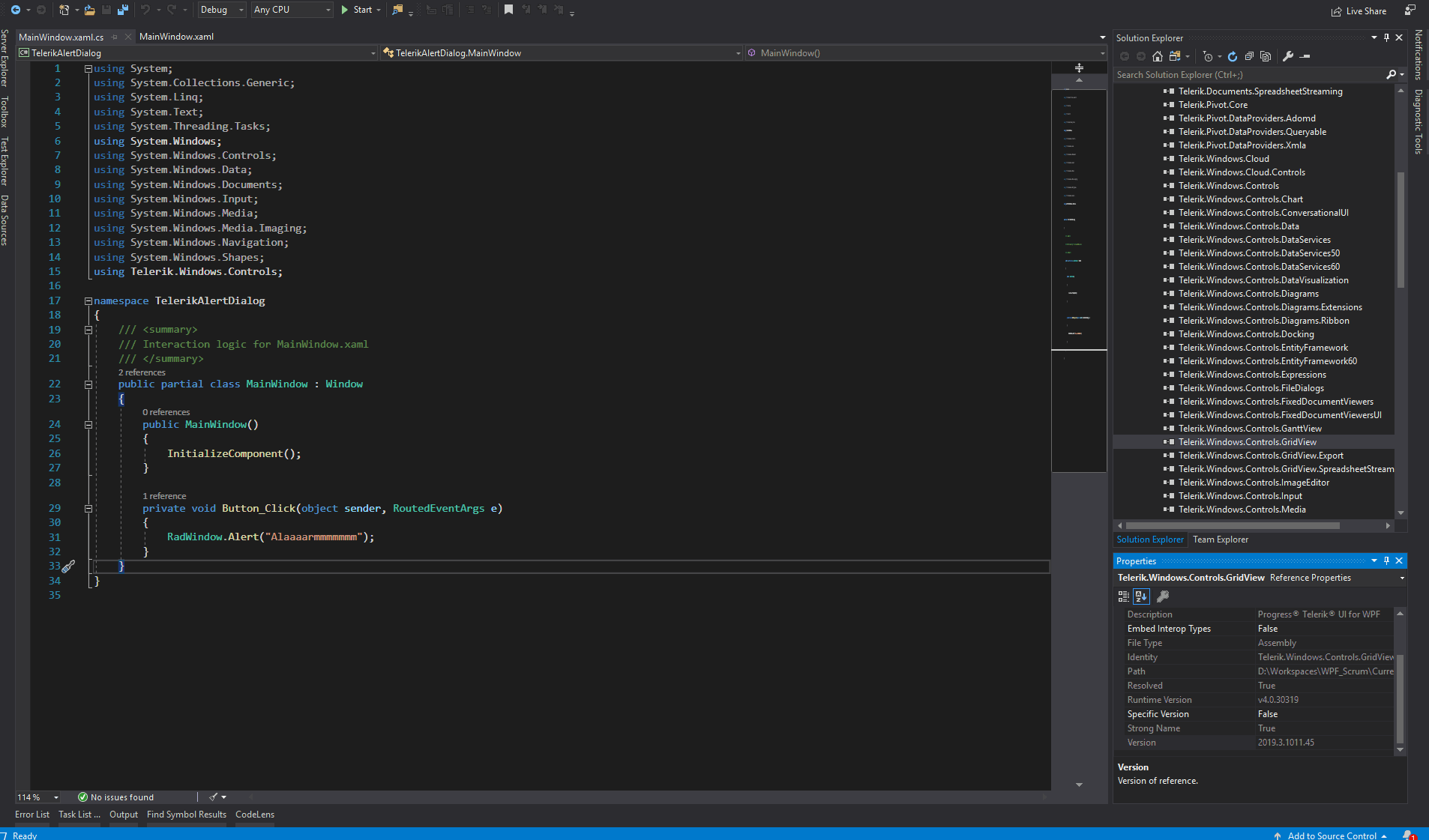Switch to the MainWindow.xaml tab

pyautogui.click(x=176, y=37)
